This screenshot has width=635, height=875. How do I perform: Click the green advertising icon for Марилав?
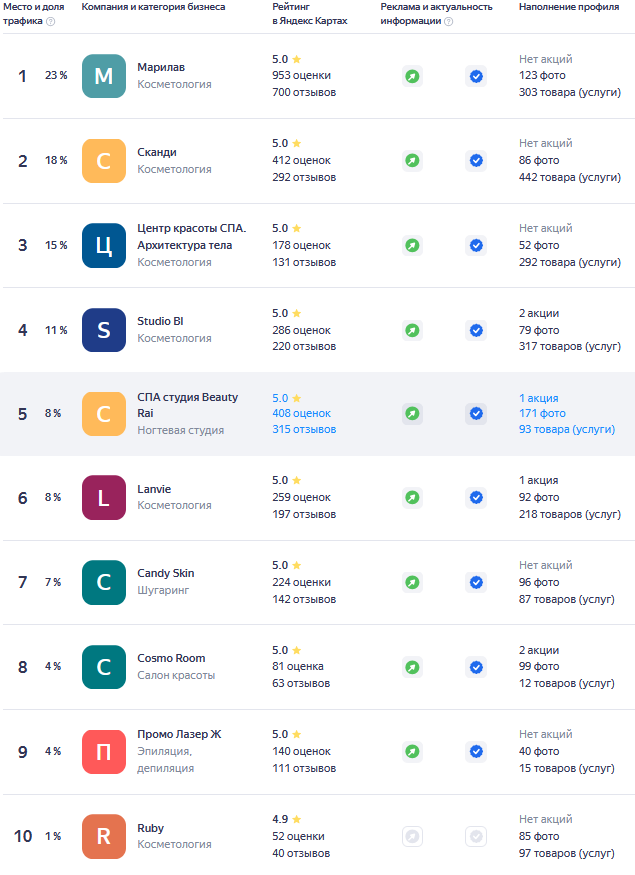[412, 76]
